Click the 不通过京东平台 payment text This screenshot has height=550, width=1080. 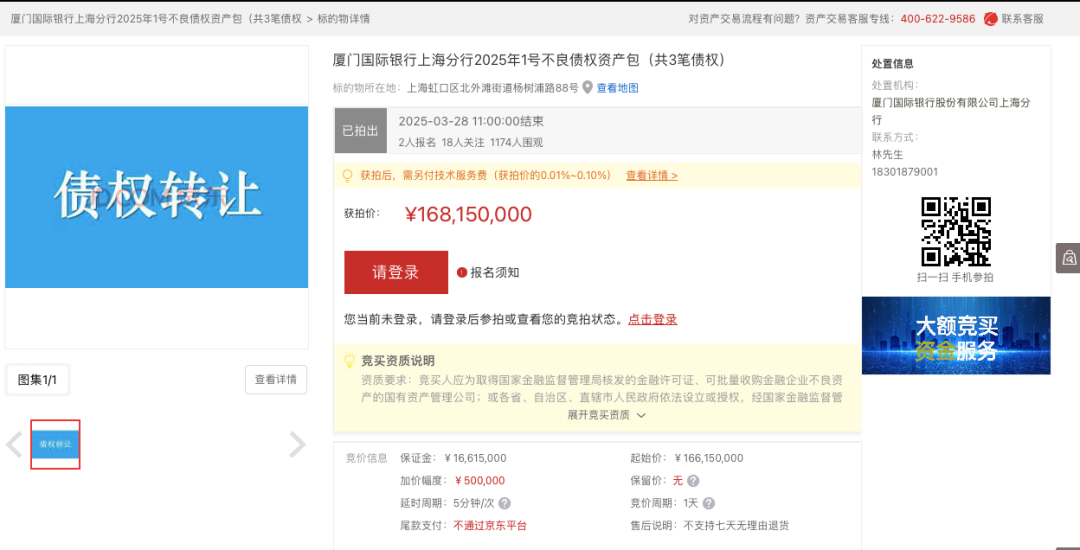pyautogui.click(x=490, y=526)
